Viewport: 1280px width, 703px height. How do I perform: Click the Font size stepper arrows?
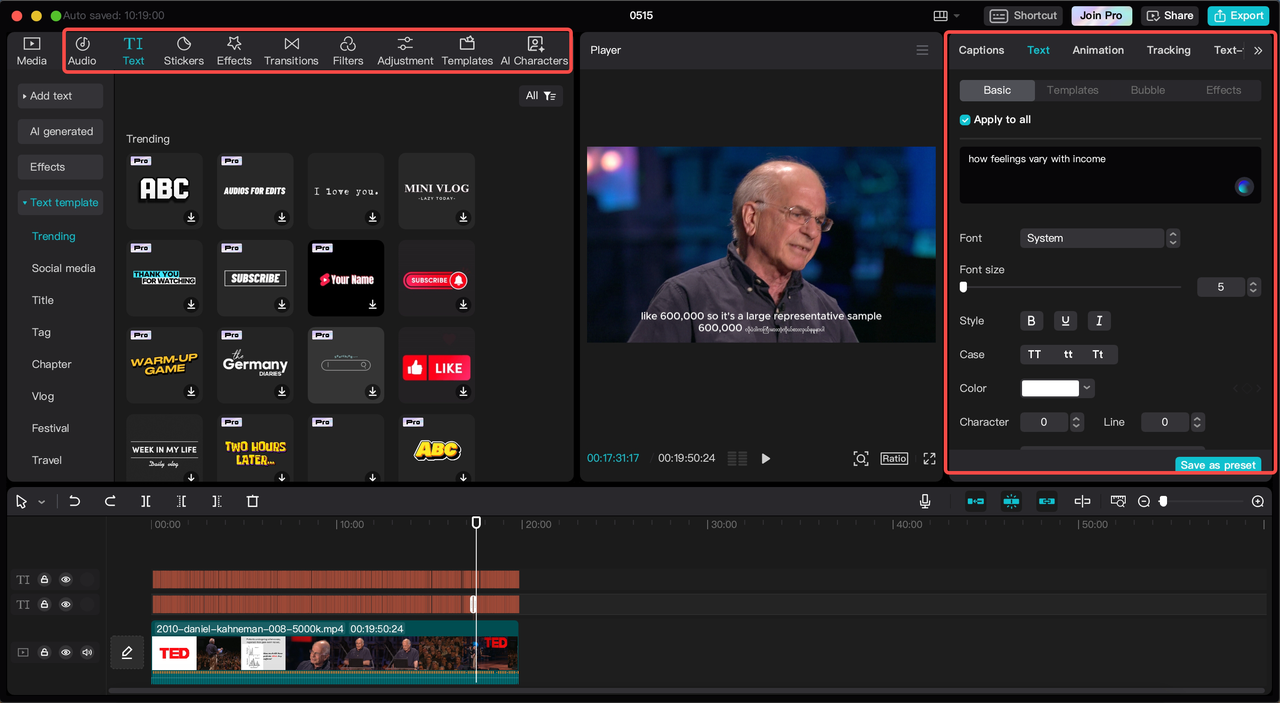coord(1253,287)
